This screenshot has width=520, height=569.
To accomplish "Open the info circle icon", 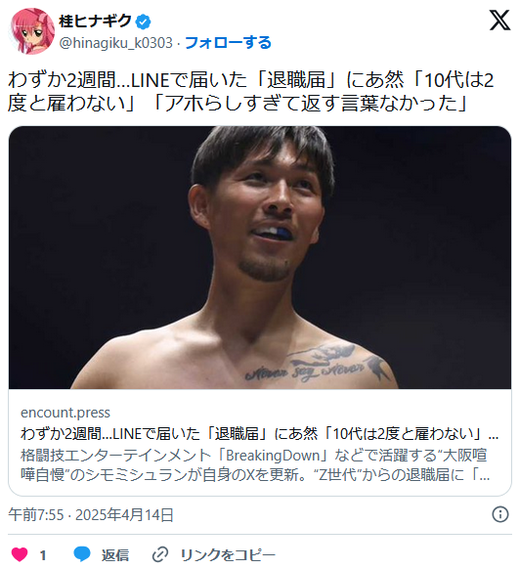I will 500,514.
